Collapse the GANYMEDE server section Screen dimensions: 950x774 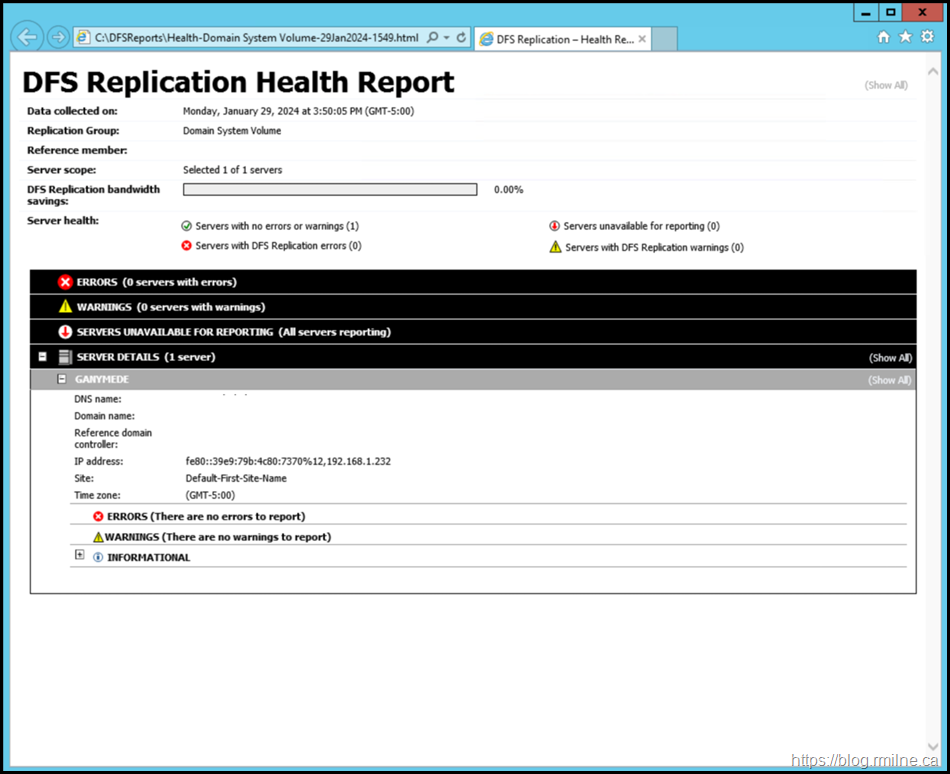[62, 380]
